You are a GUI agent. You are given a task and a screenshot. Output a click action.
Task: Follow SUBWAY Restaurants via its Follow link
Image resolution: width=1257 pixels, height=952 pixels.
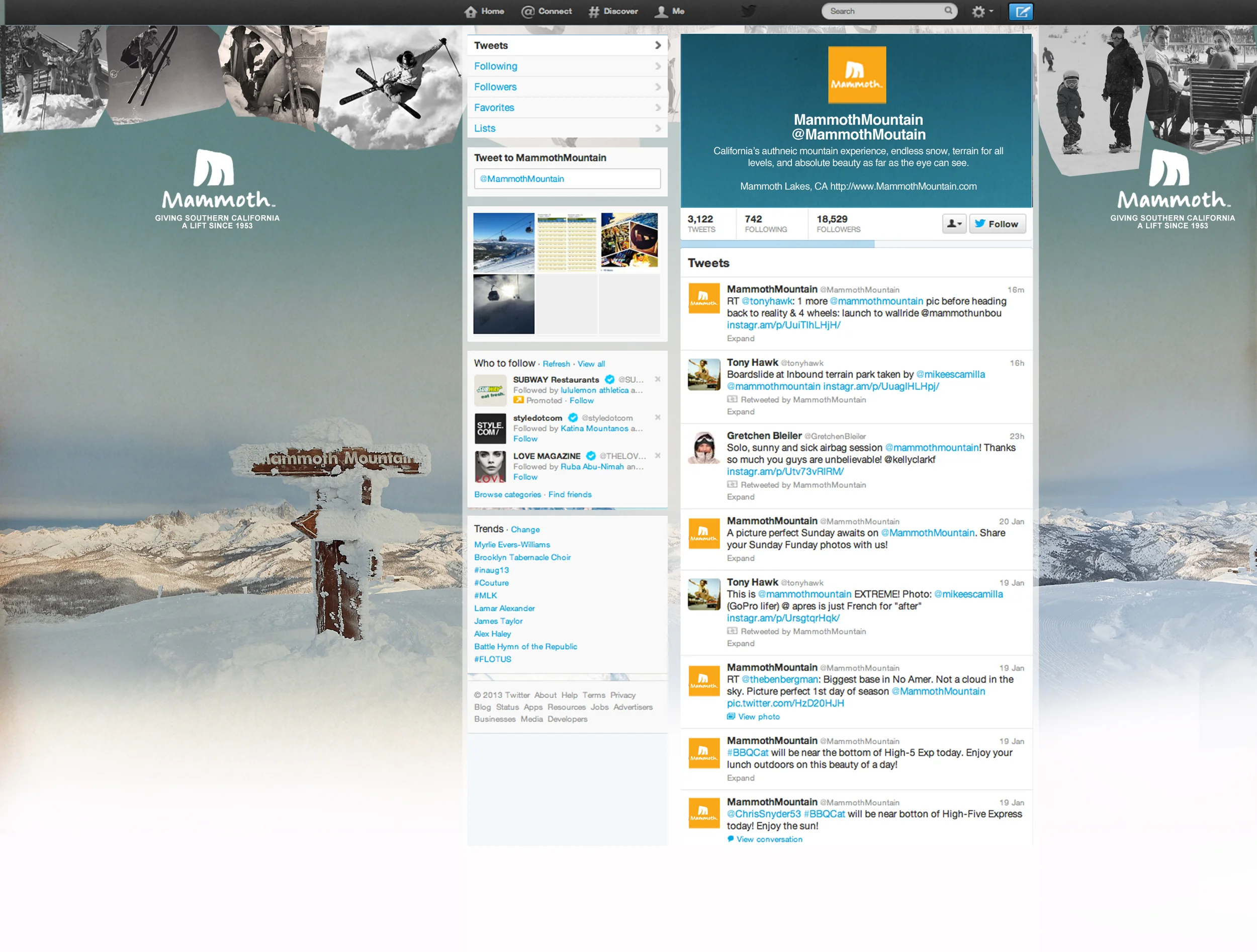pyautogui.click(x=581, y=401)
